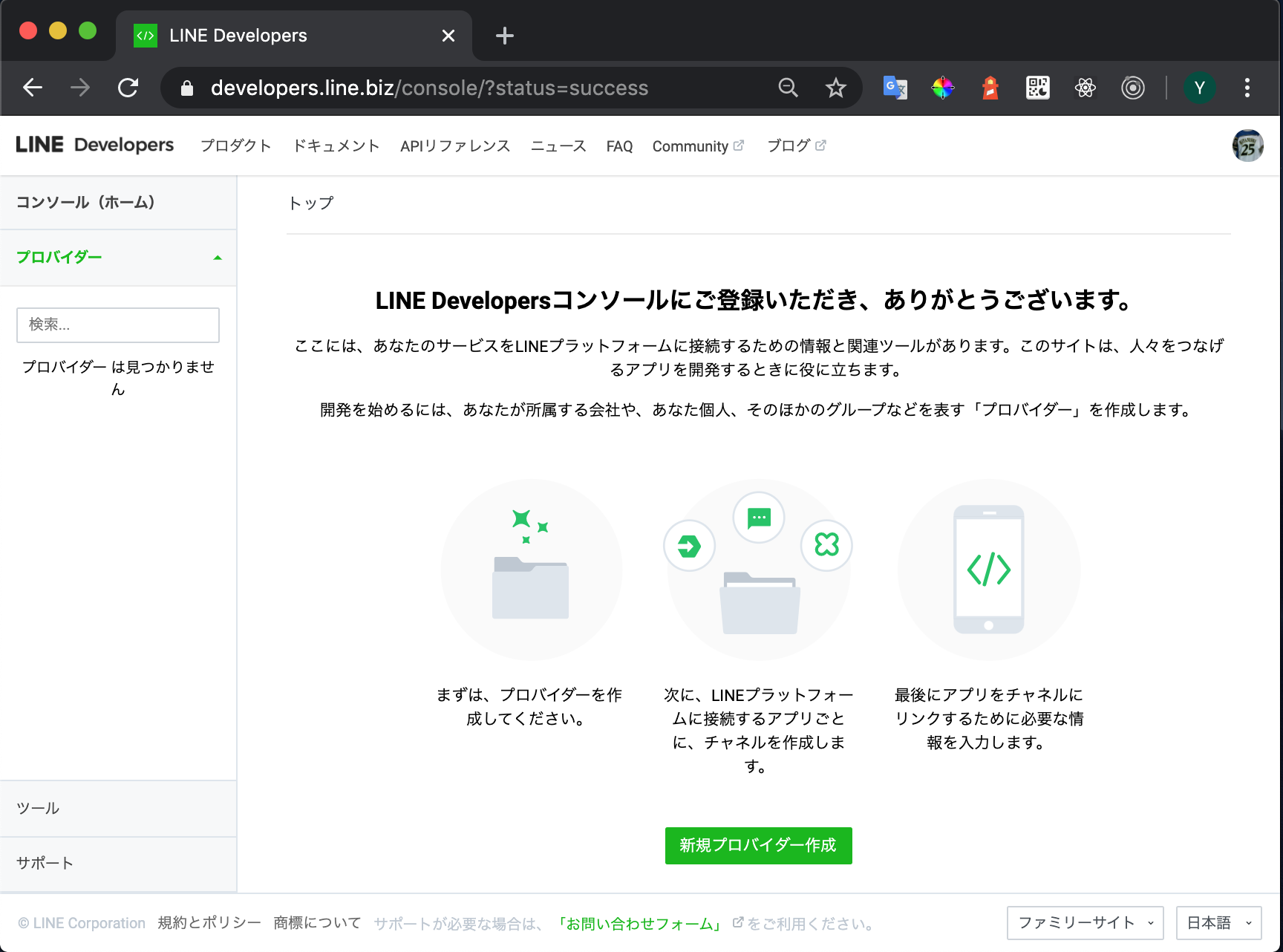Collapse the プロバイダー sidebar section

[118, 258]
